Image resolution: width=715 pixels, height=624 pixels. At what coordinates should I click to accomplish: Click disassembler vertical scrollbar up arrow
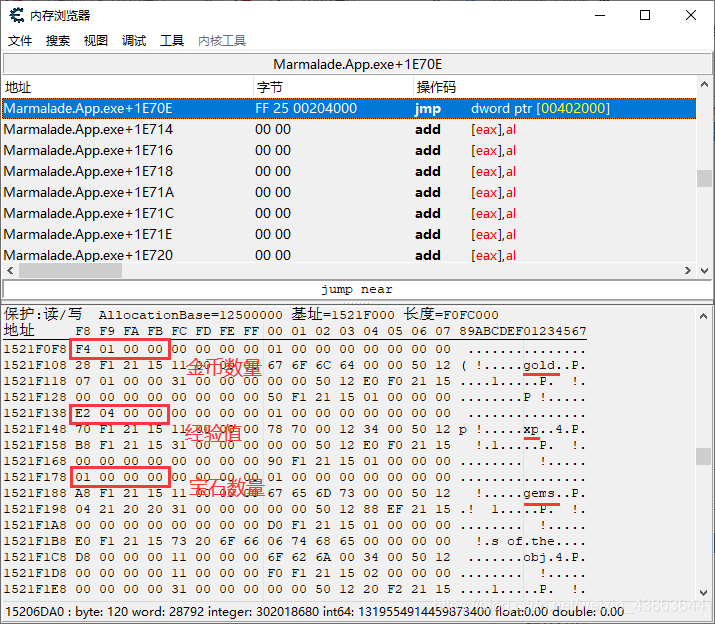point(704,84)
